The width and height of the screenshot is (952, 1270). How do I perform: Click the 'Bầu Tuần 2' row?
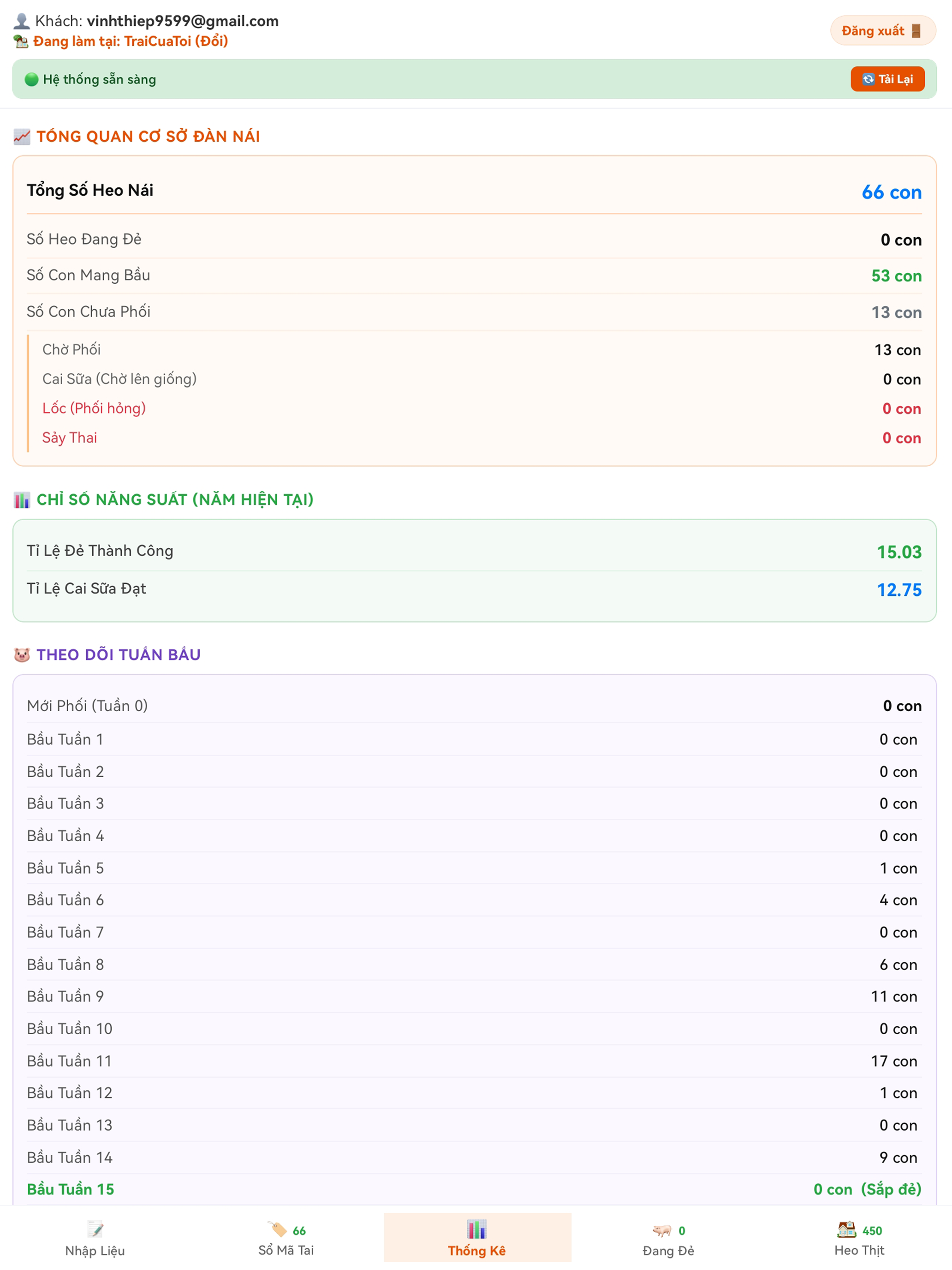click(x=475, y=771)
